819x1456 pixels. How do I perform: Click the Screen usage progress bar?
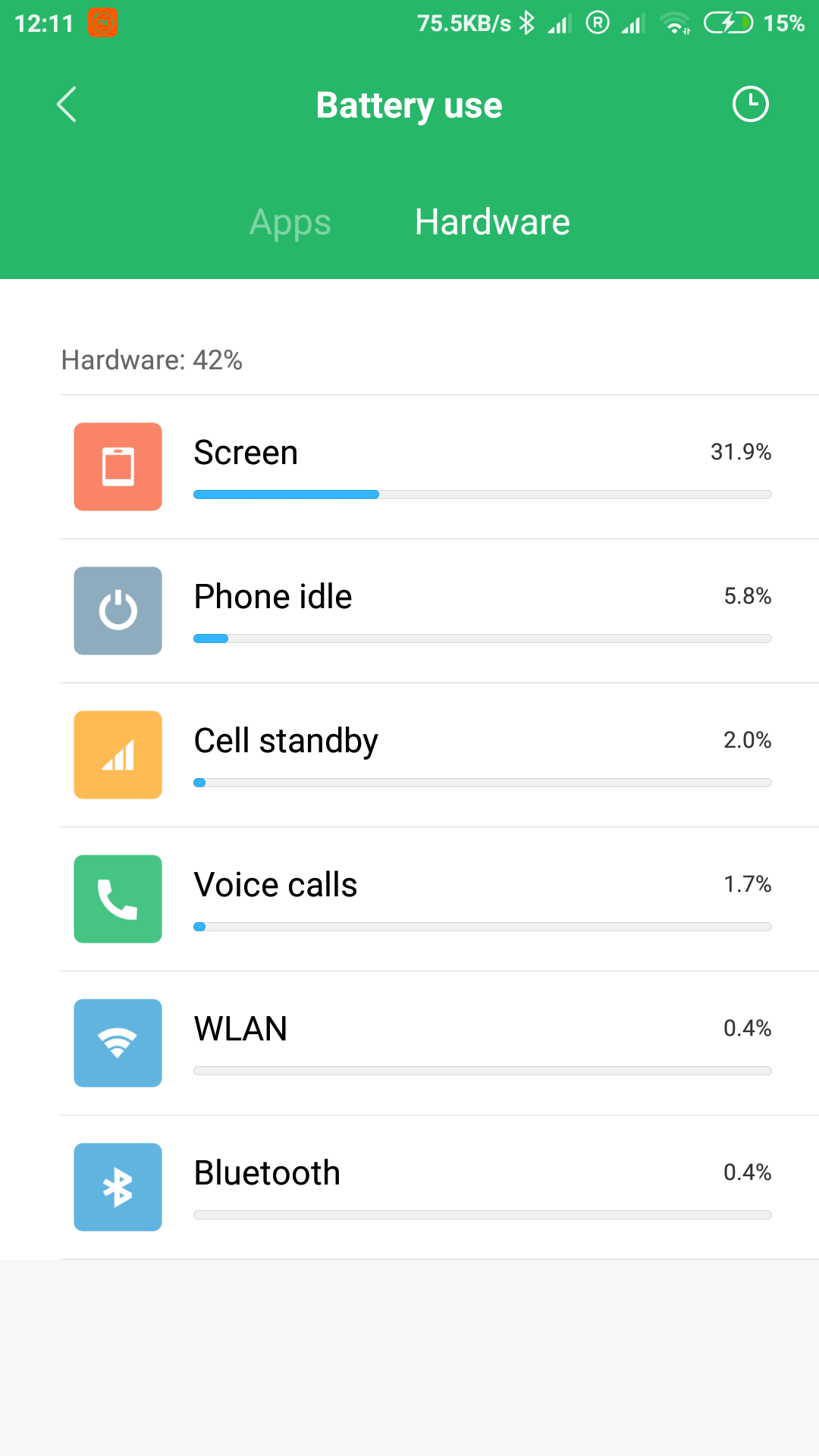(x=482, y=494)
